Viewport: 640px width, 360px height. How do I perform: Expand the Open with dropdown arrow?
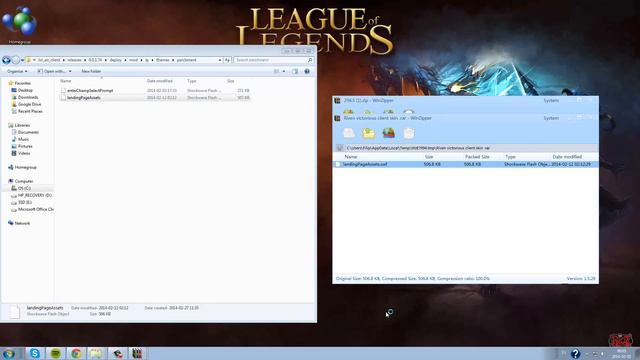70,71
